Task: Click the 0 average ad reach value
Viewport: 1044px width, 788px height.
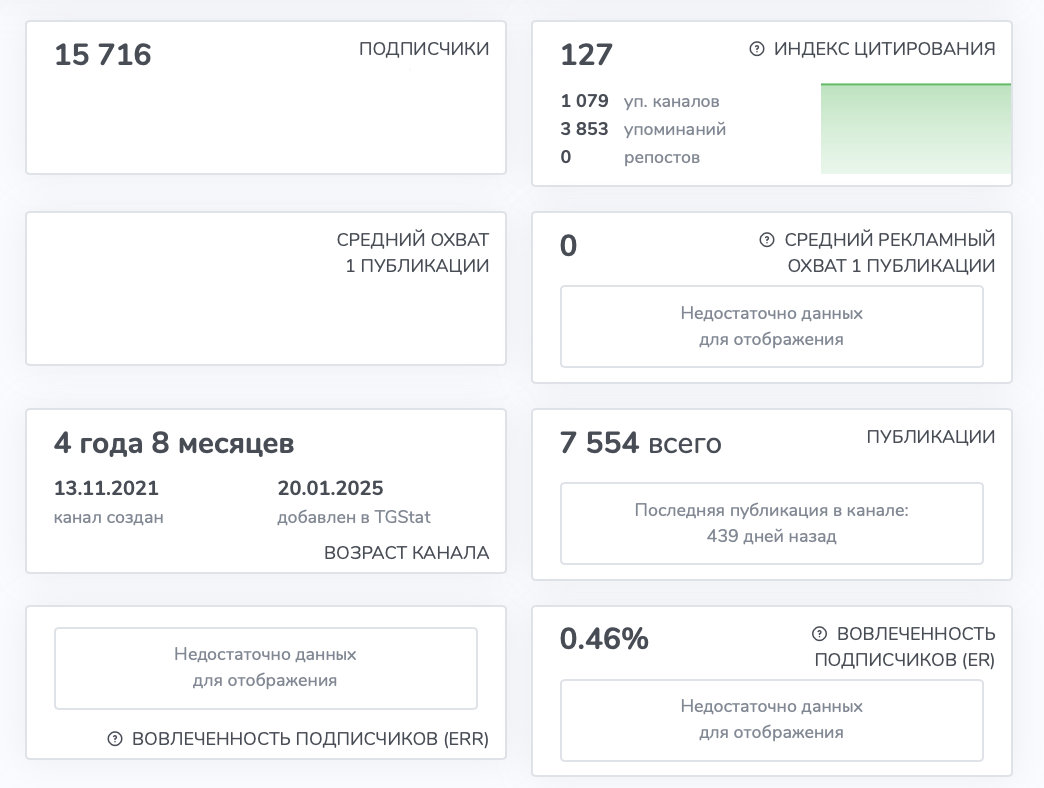Action: point(568,246)
